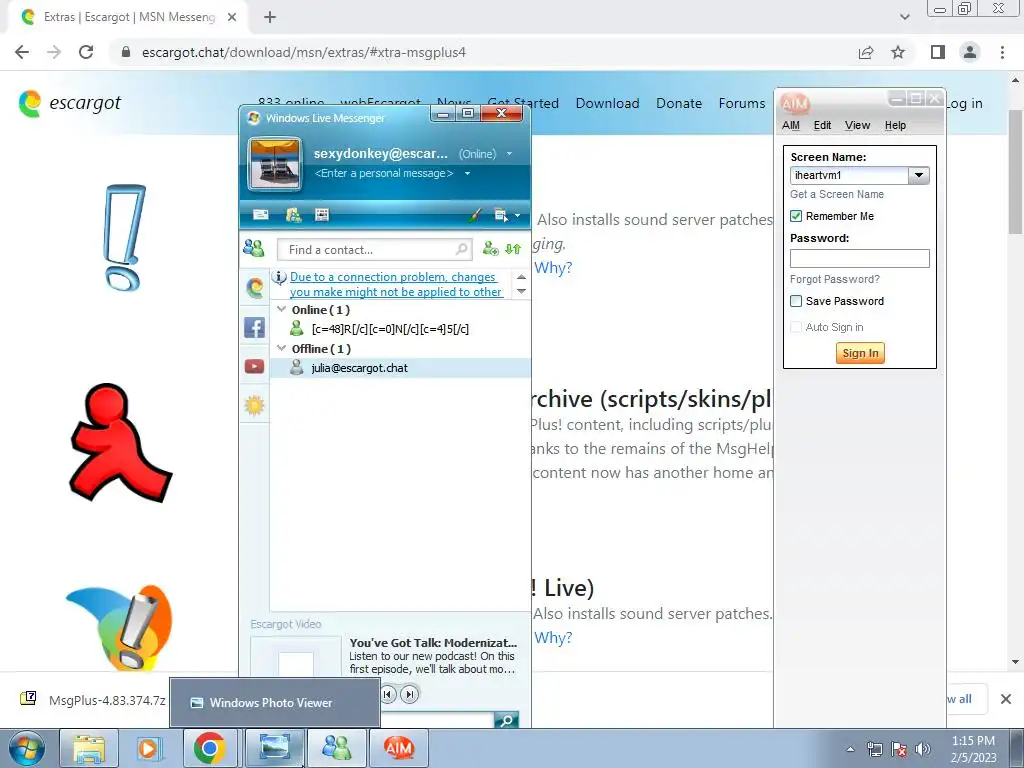This screenshot has width=1024, height=768.
Task: Click the sexydonkey display picture
Action: coord(275,163)
